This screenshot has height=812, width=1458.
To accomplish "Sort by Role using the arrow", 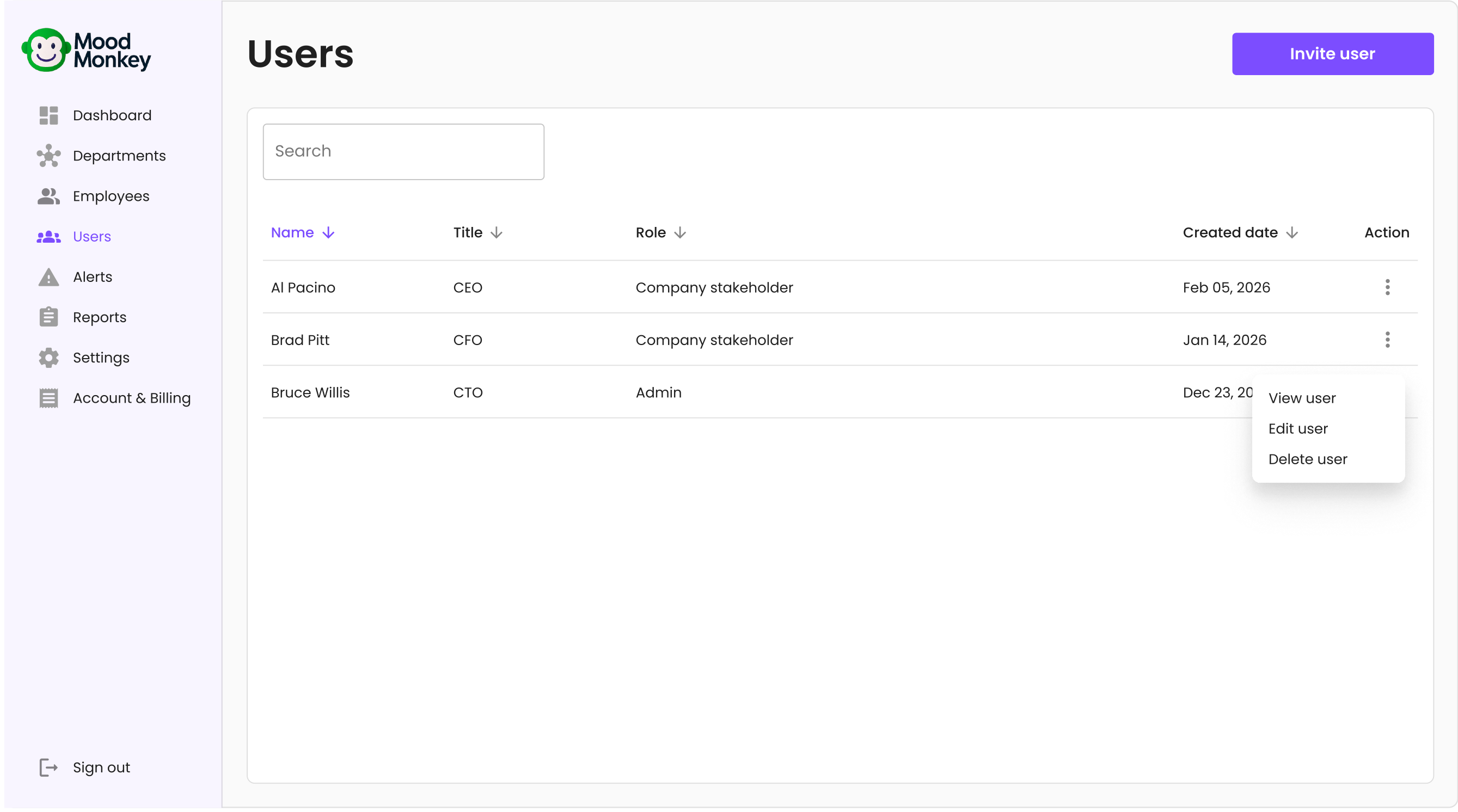I will coord(681,233).
